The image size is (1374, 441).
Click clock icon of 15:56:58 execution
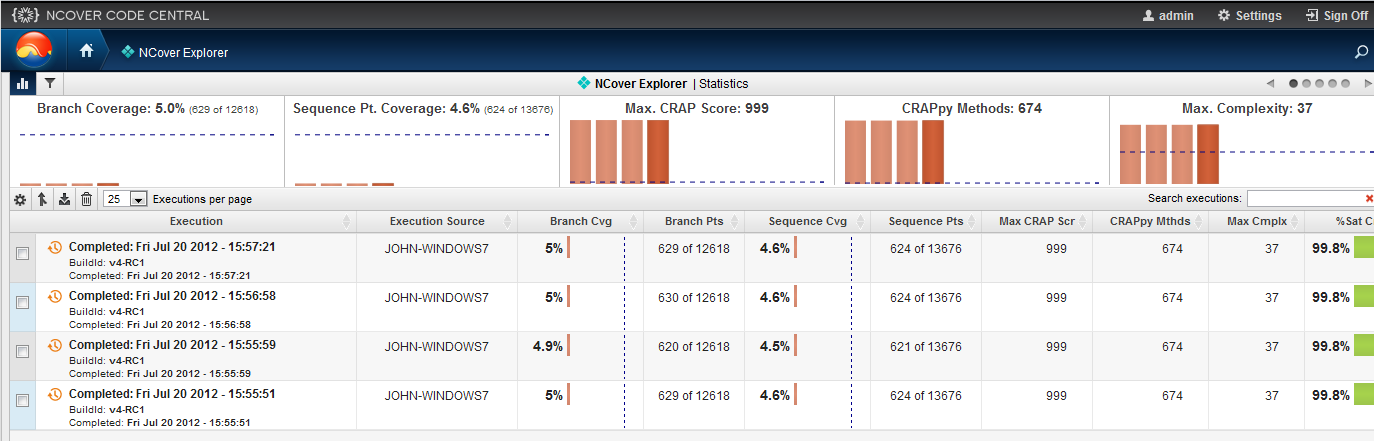click(x=56, y=296)
